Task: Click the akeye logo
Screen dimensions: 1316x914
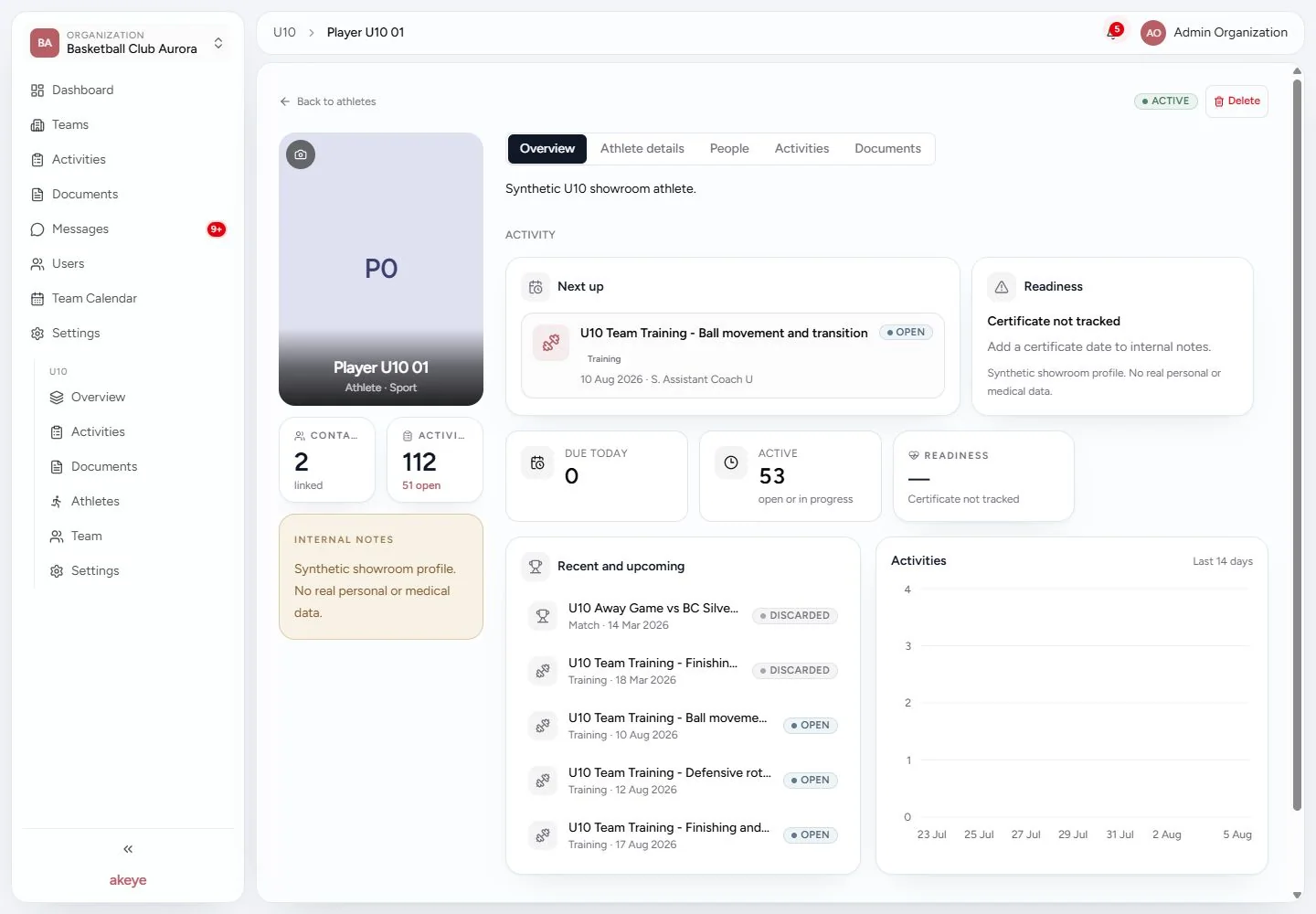Action: [x=128, y=880]
